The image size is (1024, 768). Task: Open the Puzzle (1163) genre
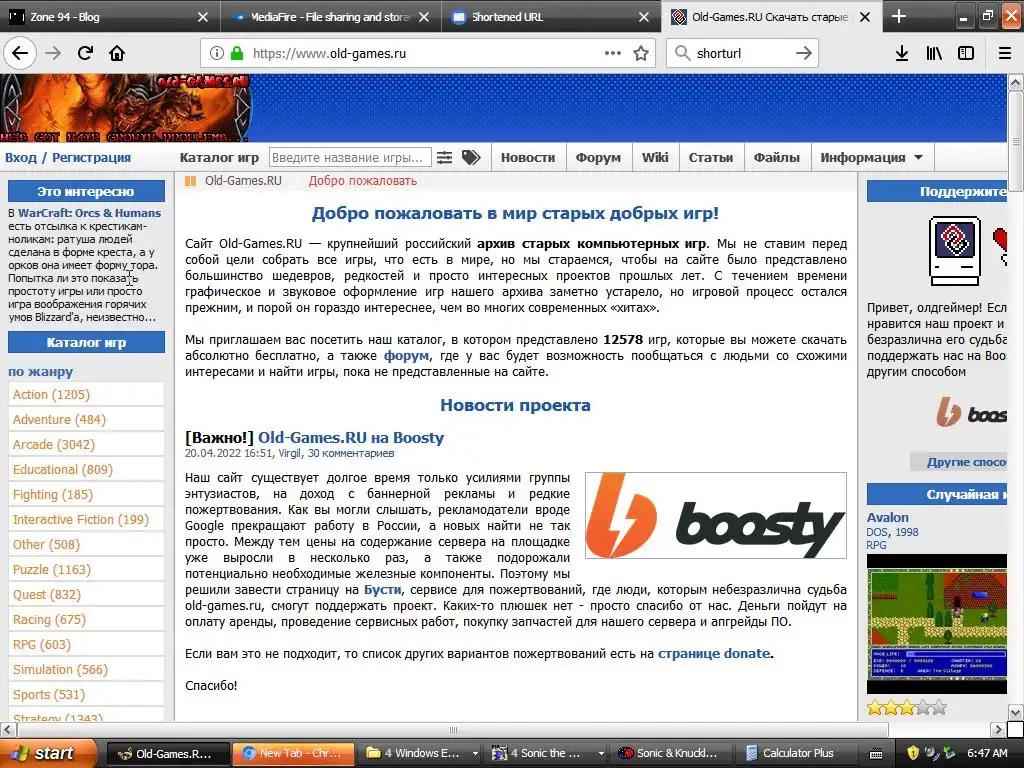(x=52, y=569)
